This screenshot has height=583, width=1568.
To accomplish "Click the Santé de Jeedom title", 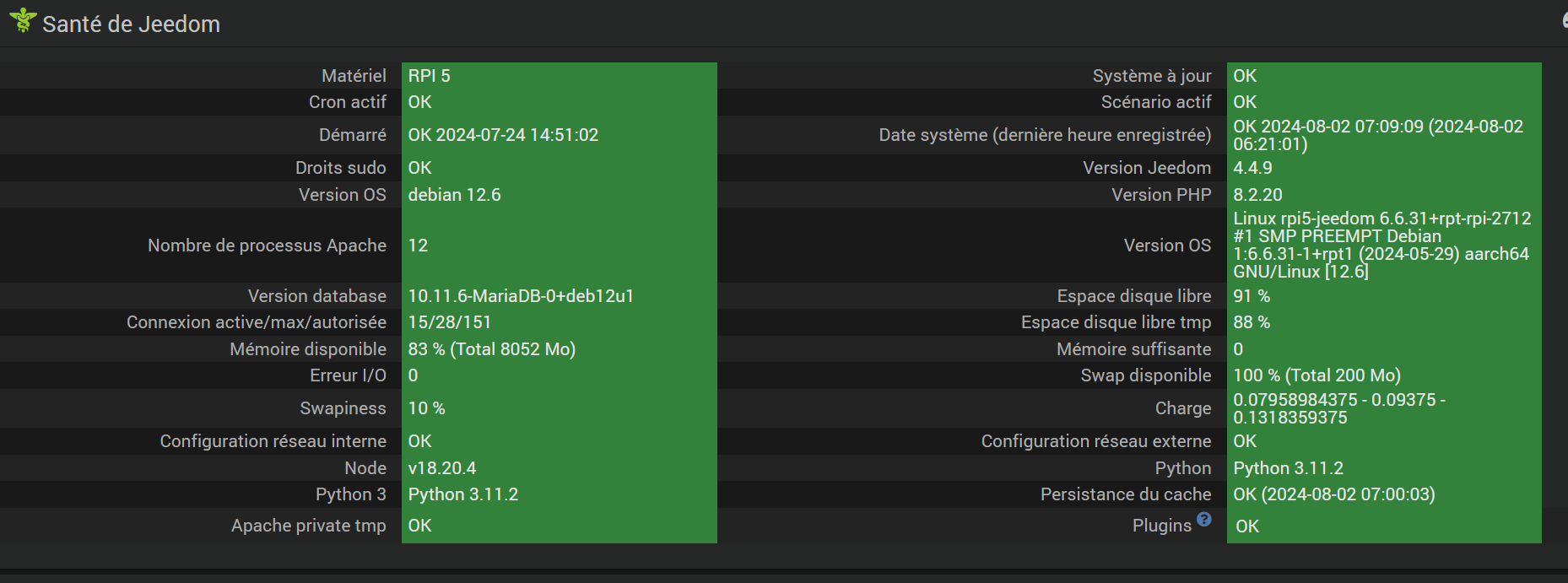I will (x=131, y=24).
